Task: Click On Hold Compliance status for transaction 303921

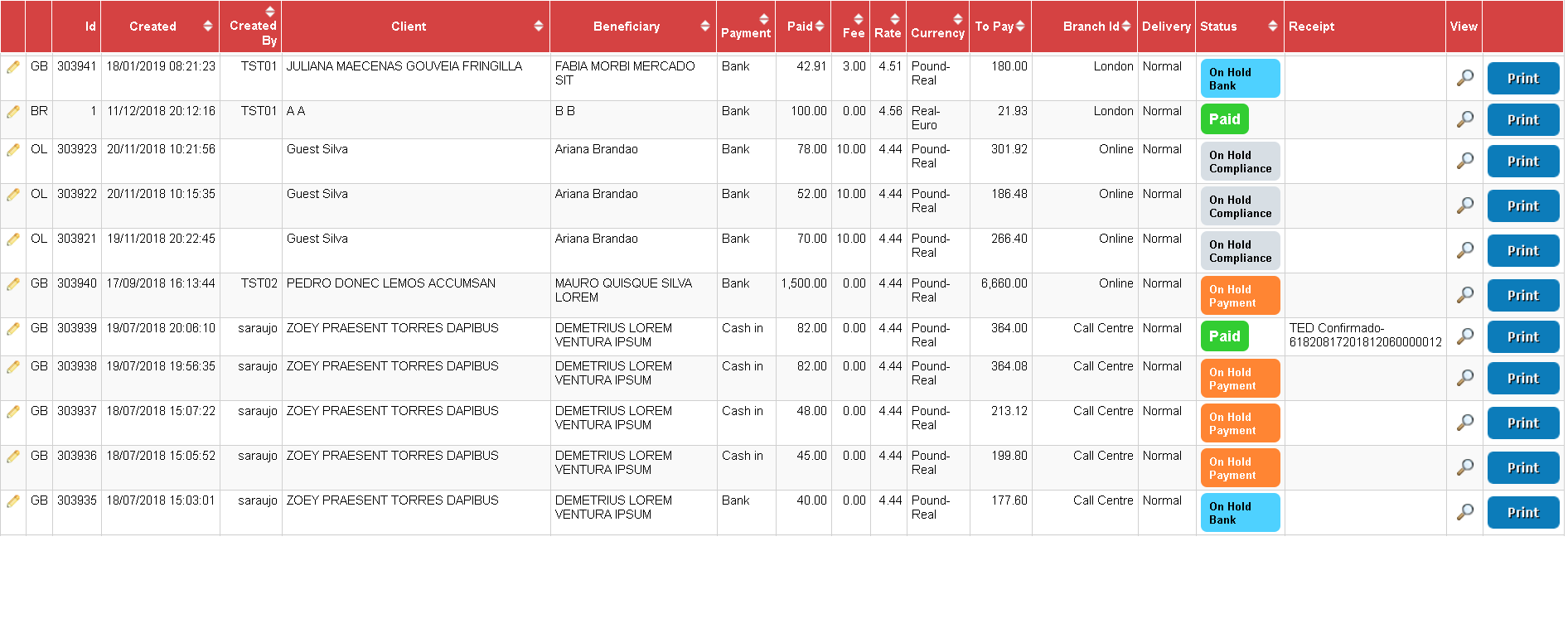Action: click(x=1240, y=251)
